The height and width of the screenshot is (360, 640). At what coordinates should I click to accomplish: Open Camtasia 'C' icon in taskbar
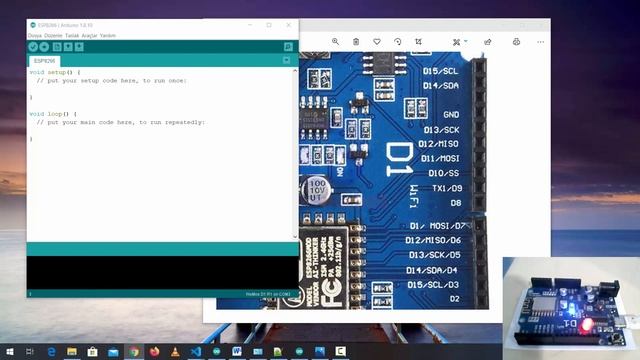point(340,351)
